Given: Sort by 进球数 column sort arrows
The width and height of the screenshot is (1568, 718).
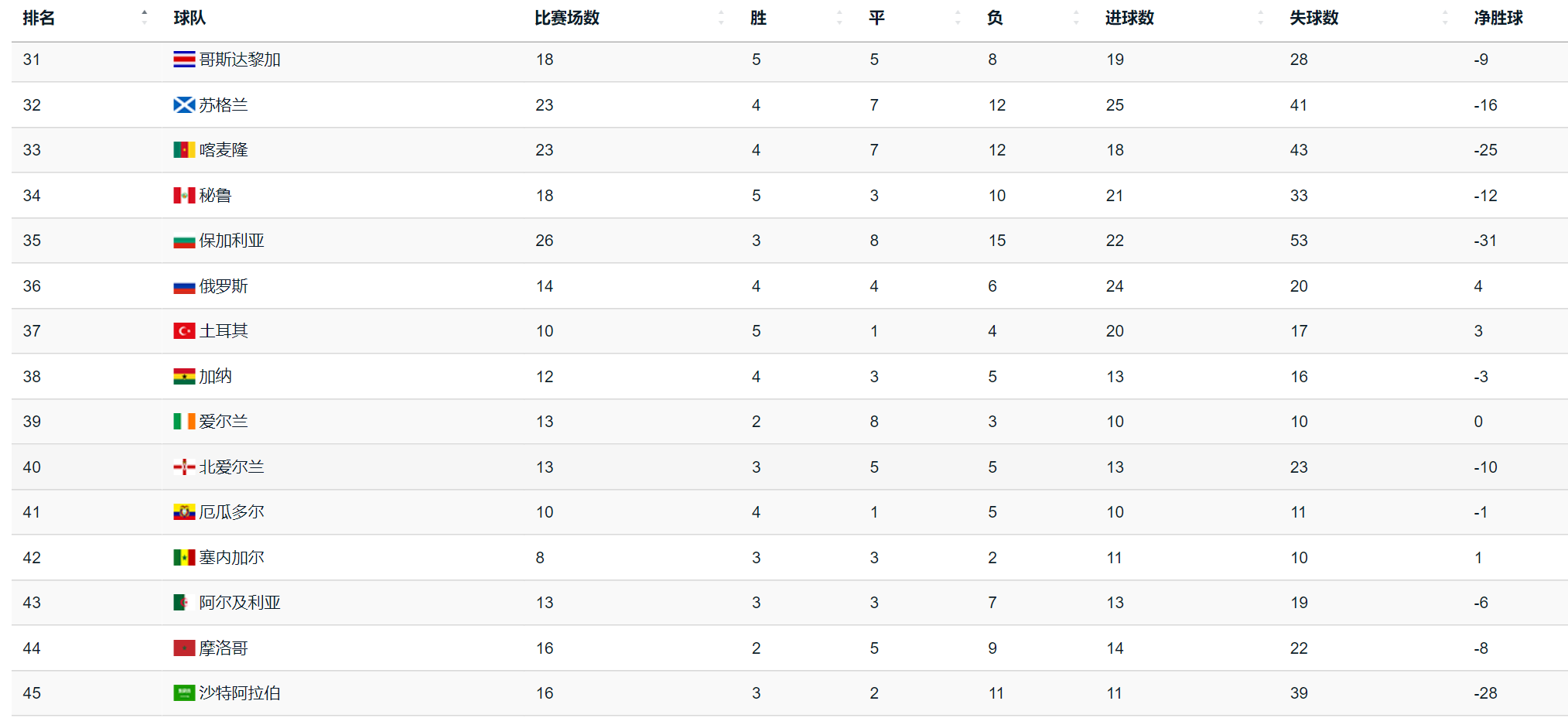Looking at the screenshot, I should coord(1261,18).
